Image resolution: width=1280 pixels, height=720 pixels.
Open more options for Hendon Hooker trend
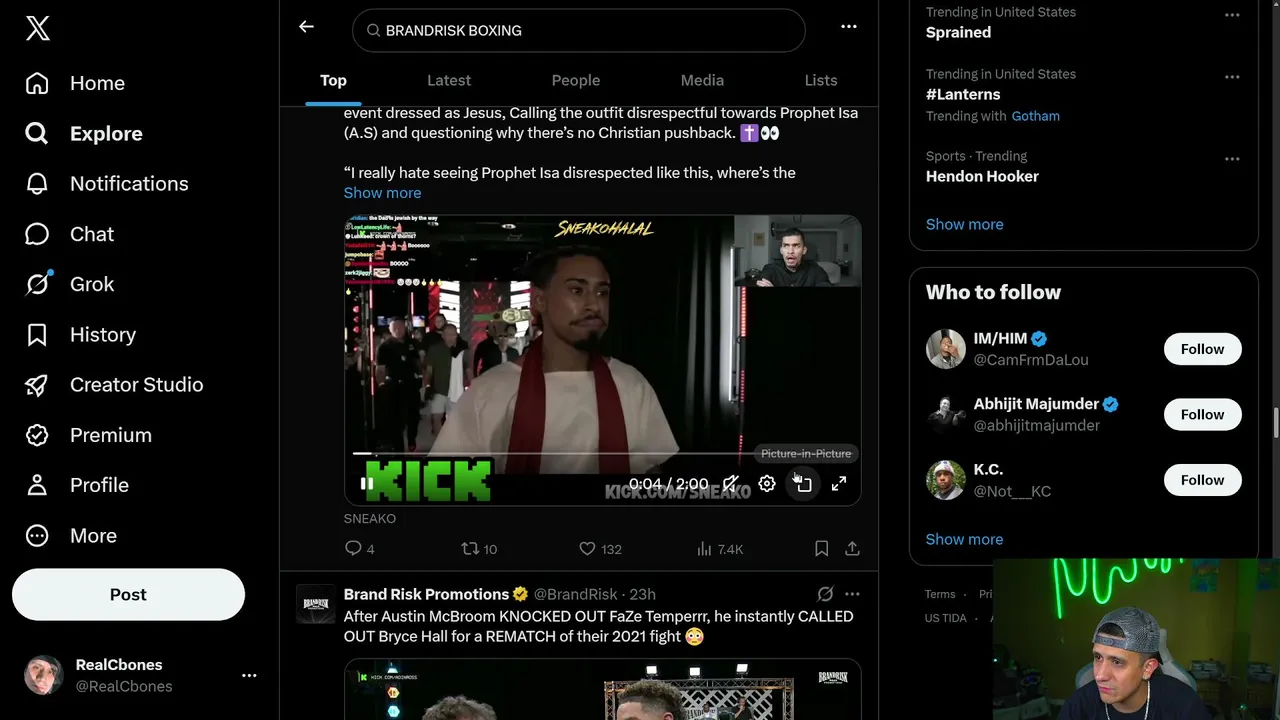pos(1232,159)
